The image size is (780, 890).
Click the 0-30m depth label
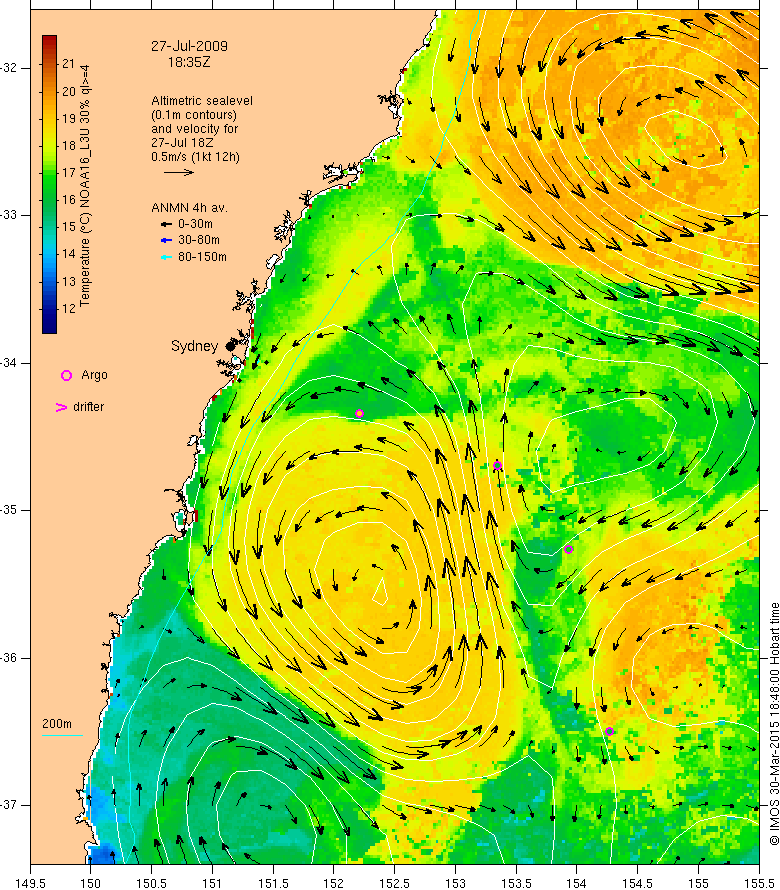coord(195,224)
